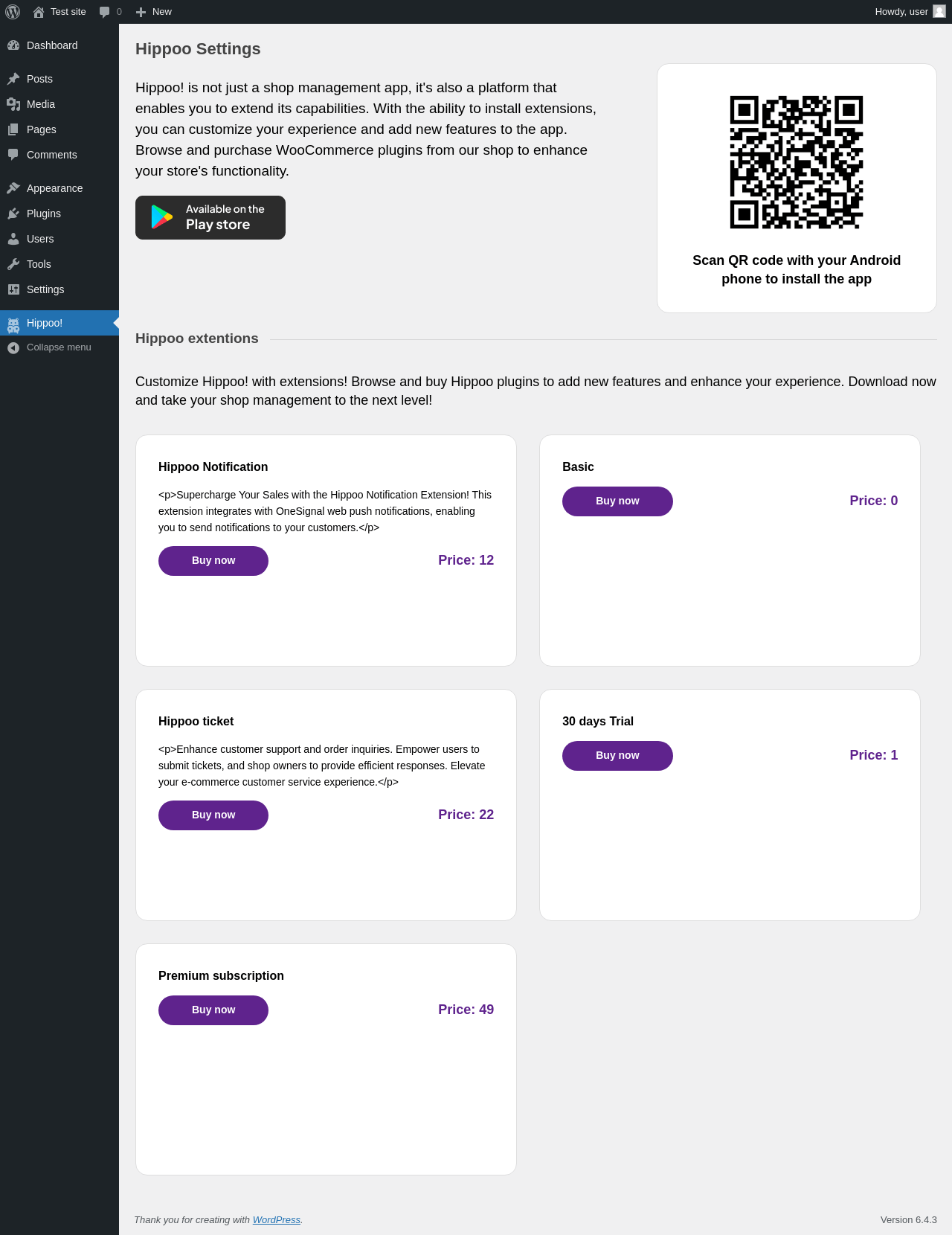This screenshot has height=1235, width=952.
Task: Click the WordPress logo icon
Action: (13, 12)
